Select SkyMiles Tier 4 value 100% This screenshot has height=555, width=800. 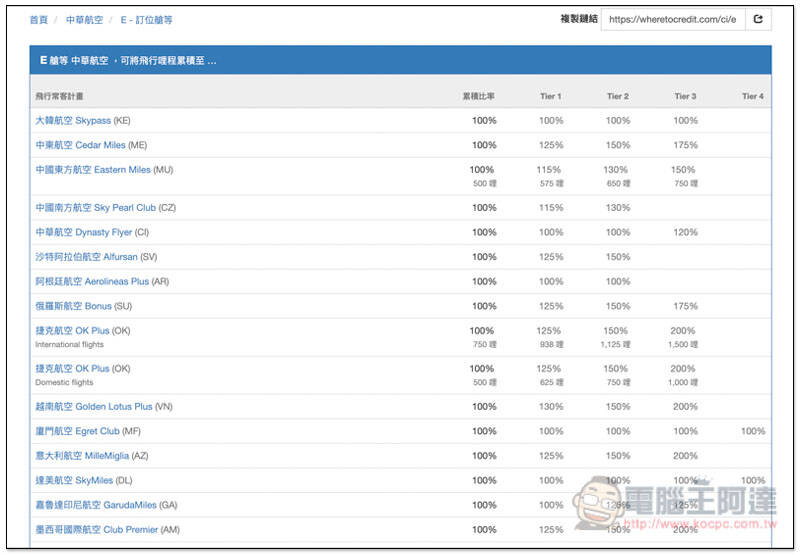coord(753,480)
